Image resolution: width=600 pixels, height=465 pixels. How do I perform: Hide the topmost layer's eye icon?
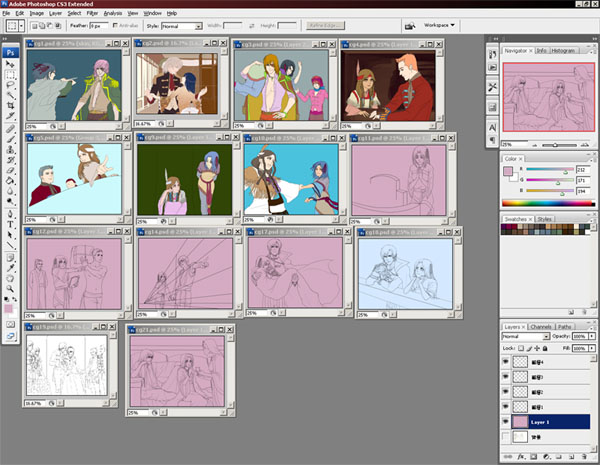[x=505, y=361]
